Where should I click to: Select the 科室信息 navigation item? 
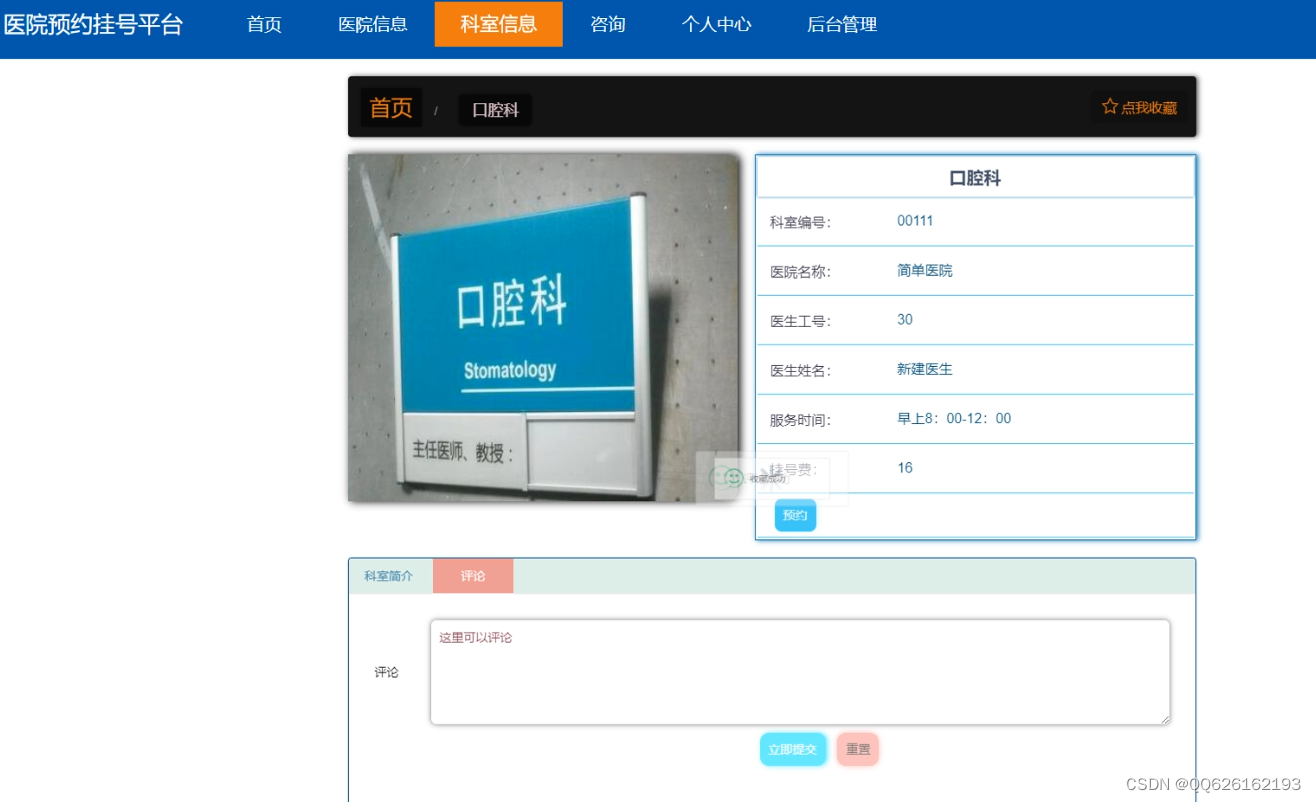pyautogui.click(x=499, y=25)
